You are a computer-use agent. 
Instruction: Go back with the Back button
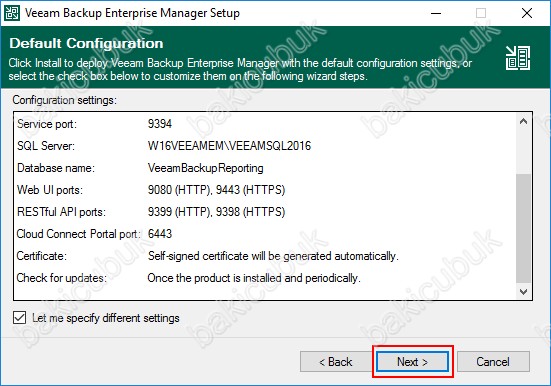tap(336, 361)
